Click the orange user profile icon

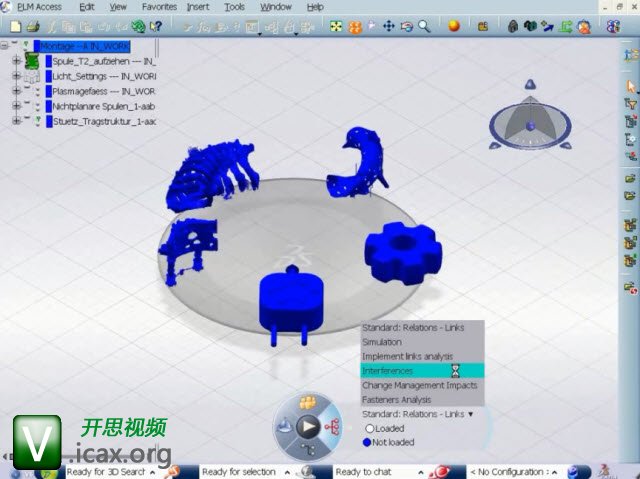pyautogui.click(x=584, y=27)
